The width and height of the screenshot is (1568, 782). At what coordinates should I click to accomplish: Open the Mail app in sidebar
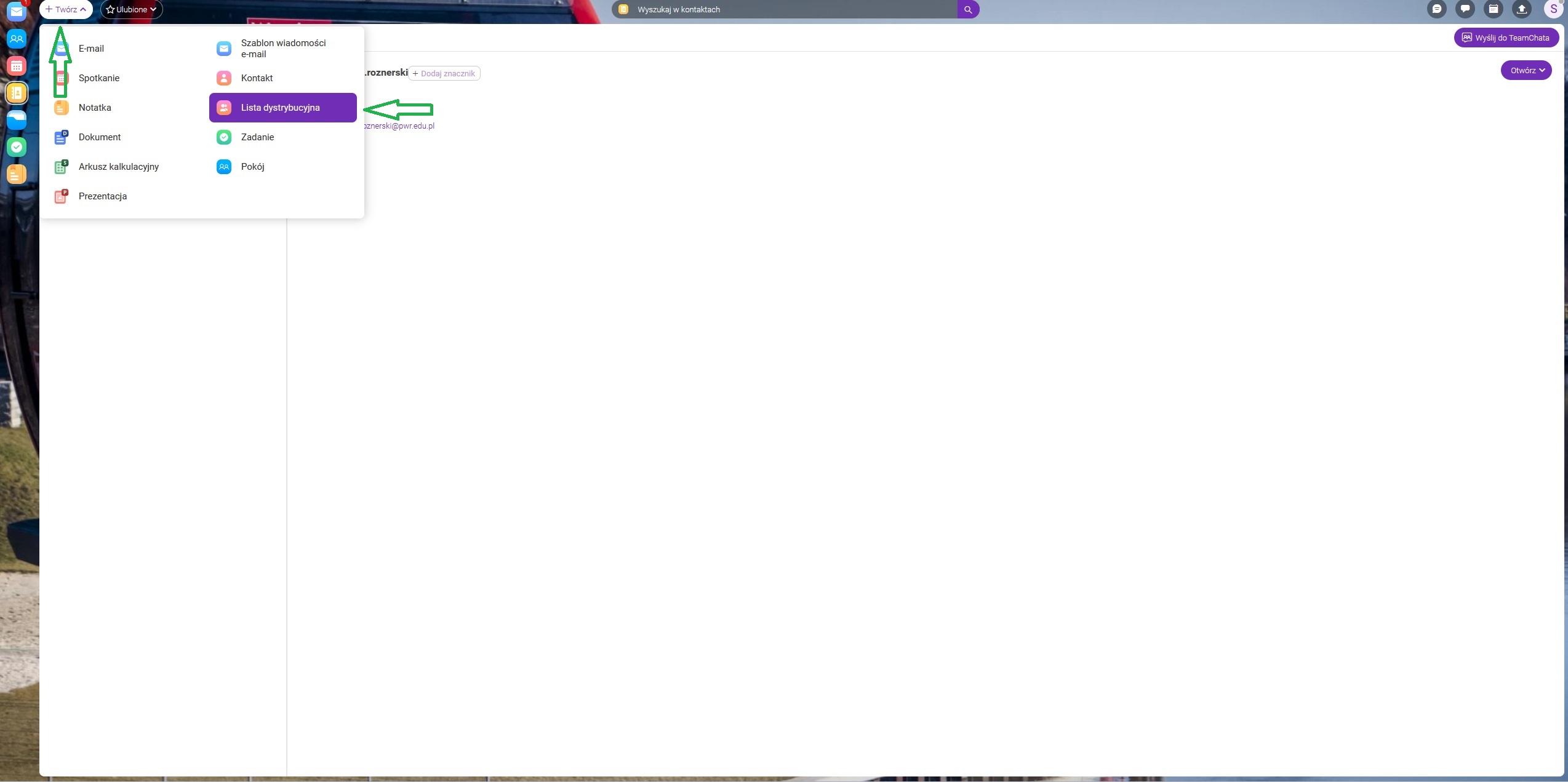coord(17,12)
